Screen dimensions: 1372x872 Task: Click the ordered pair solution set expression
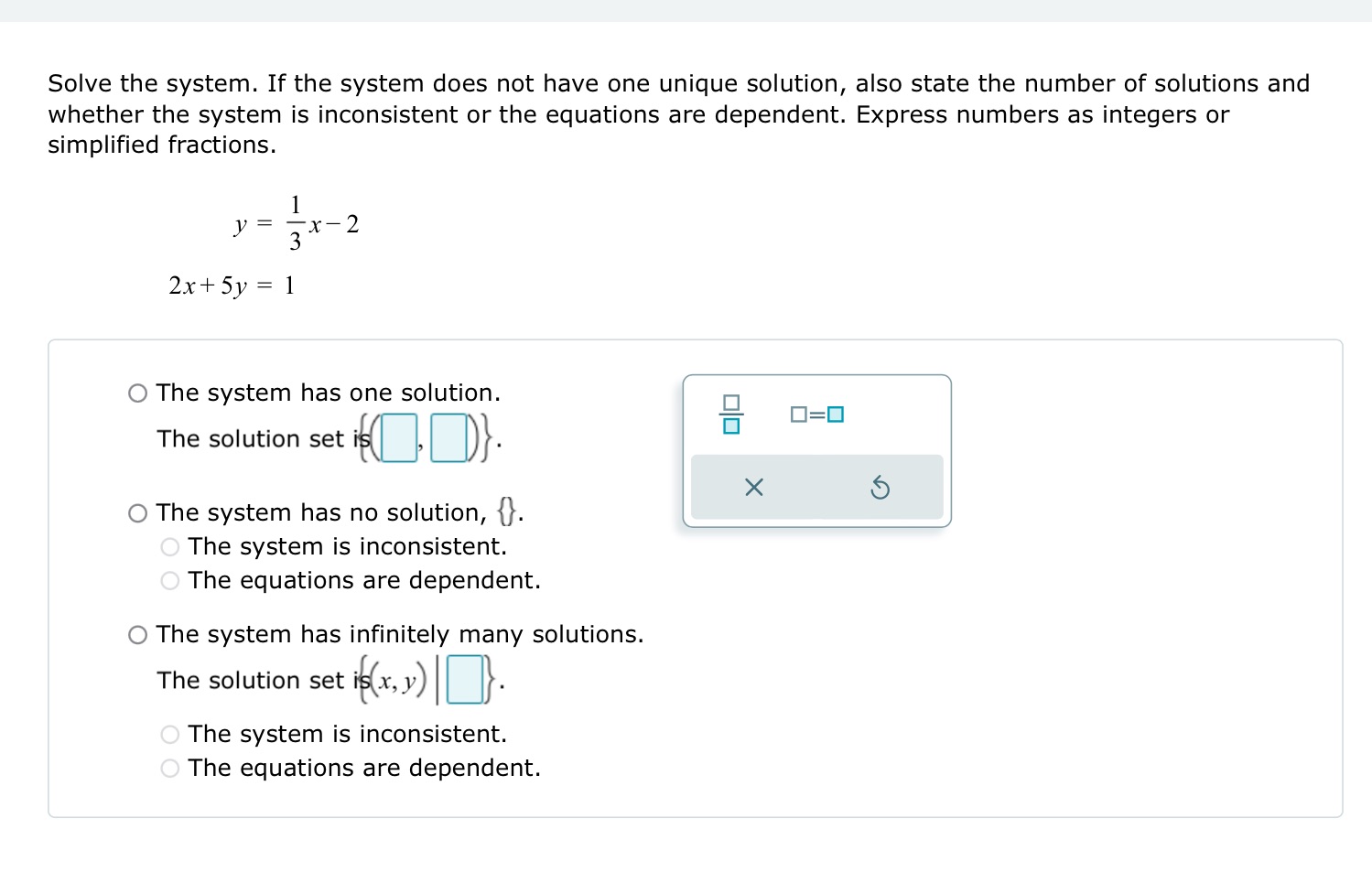(x=426, y=437)
